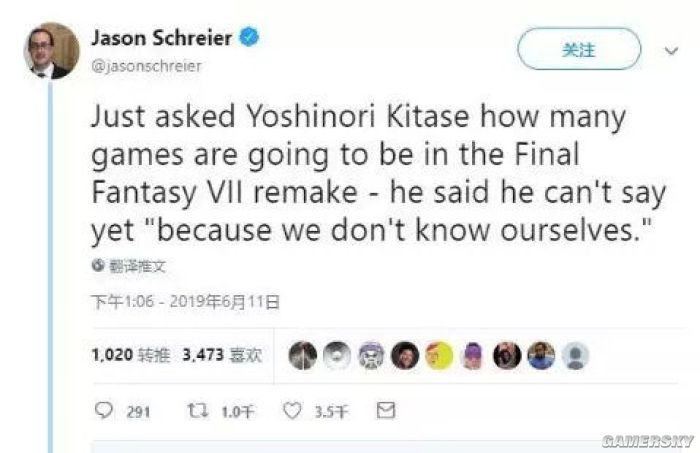The height and width of the screenshot is (453, 700).
Task: Open the purple-hat liker avatar
Action: pos(473,356)
